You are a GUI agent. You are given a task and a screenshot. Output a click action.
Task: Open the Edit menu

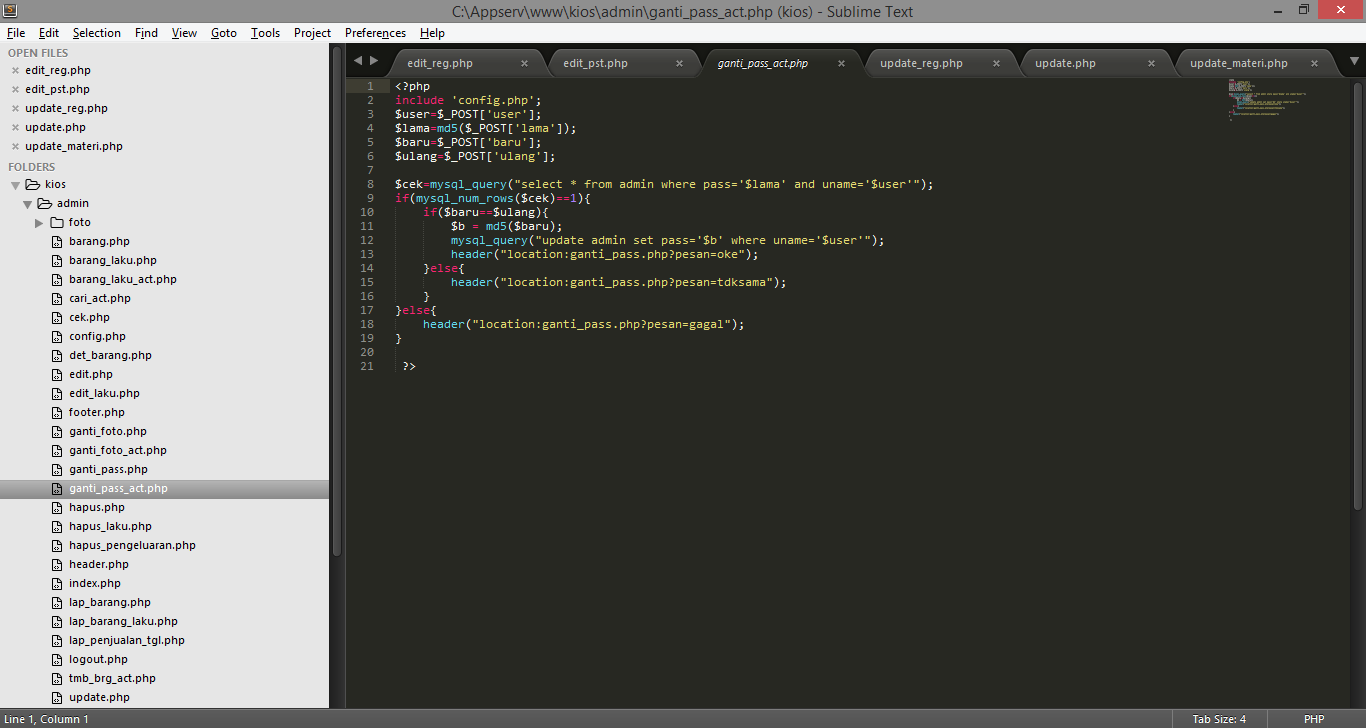pos(49,33)
